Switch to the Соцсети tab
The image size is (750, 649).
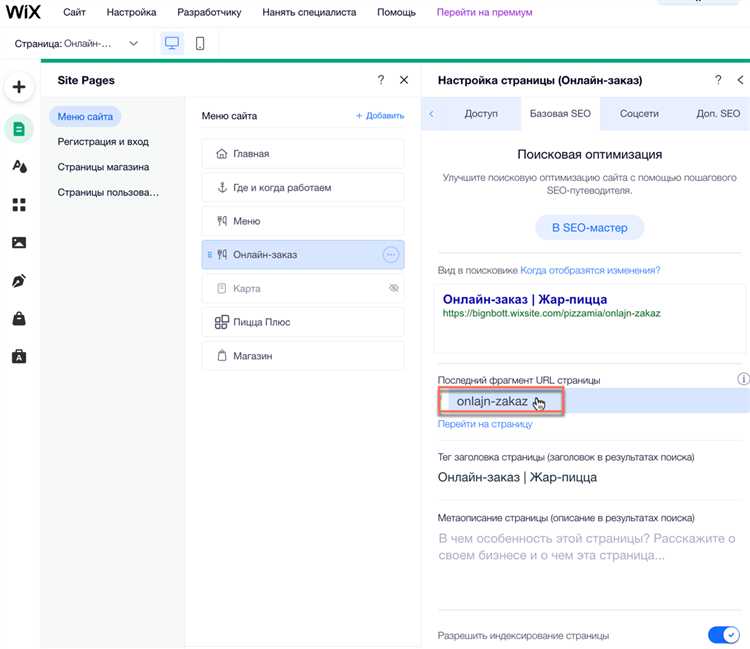[639, 114]
